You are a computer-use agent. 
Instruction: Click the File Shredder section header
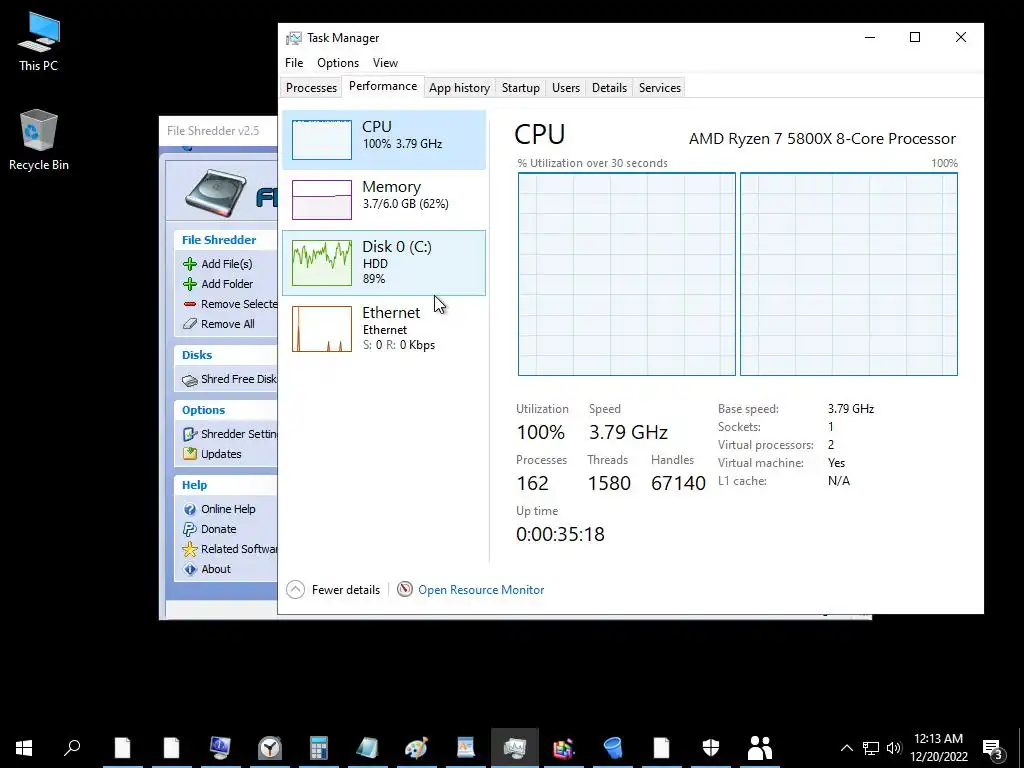[x=219, y=240]
